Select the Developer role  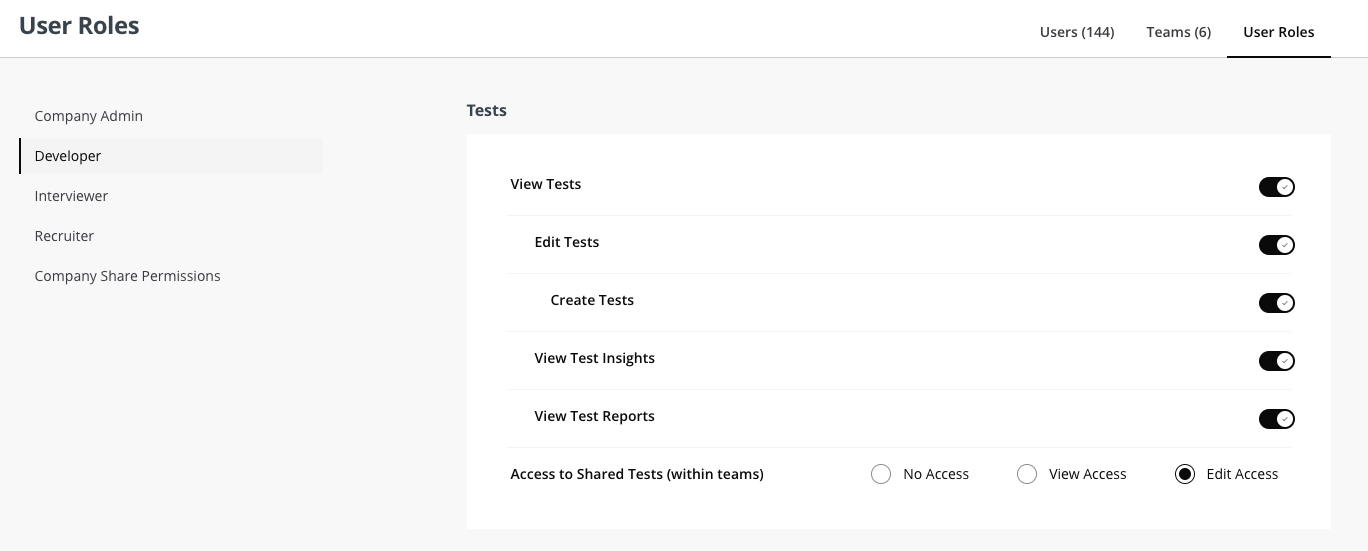click(x=171, y=156)
